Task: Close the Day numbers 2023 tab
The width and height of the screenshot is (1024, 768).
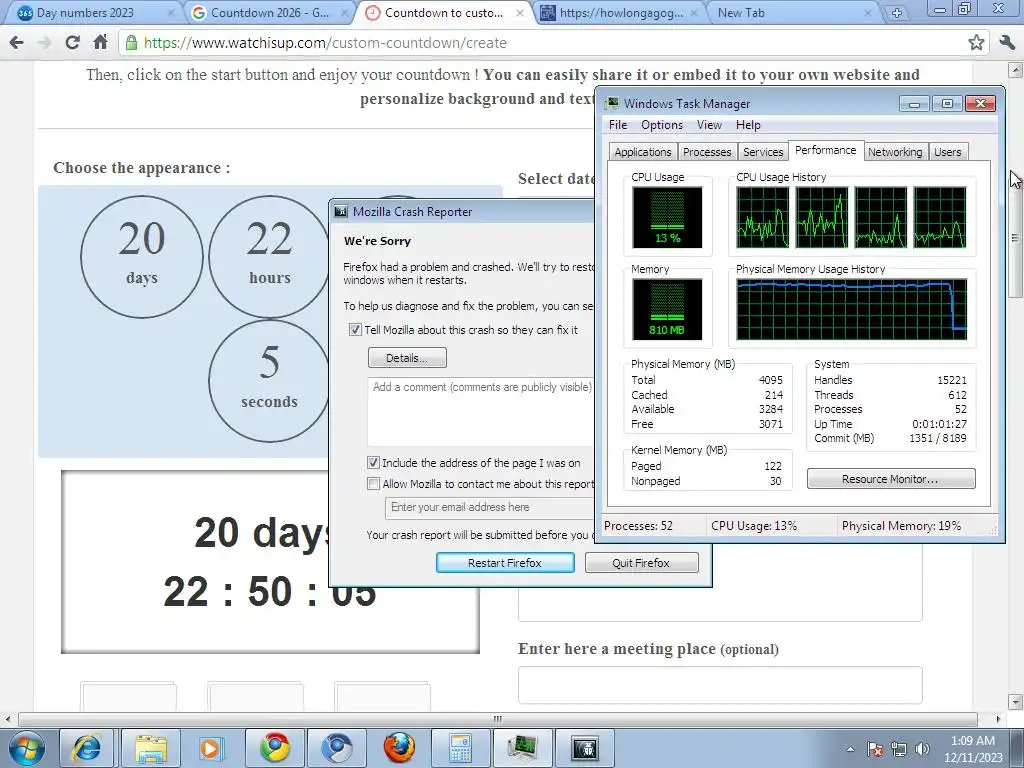Action: pyautogui.click(x=170, y=12)
